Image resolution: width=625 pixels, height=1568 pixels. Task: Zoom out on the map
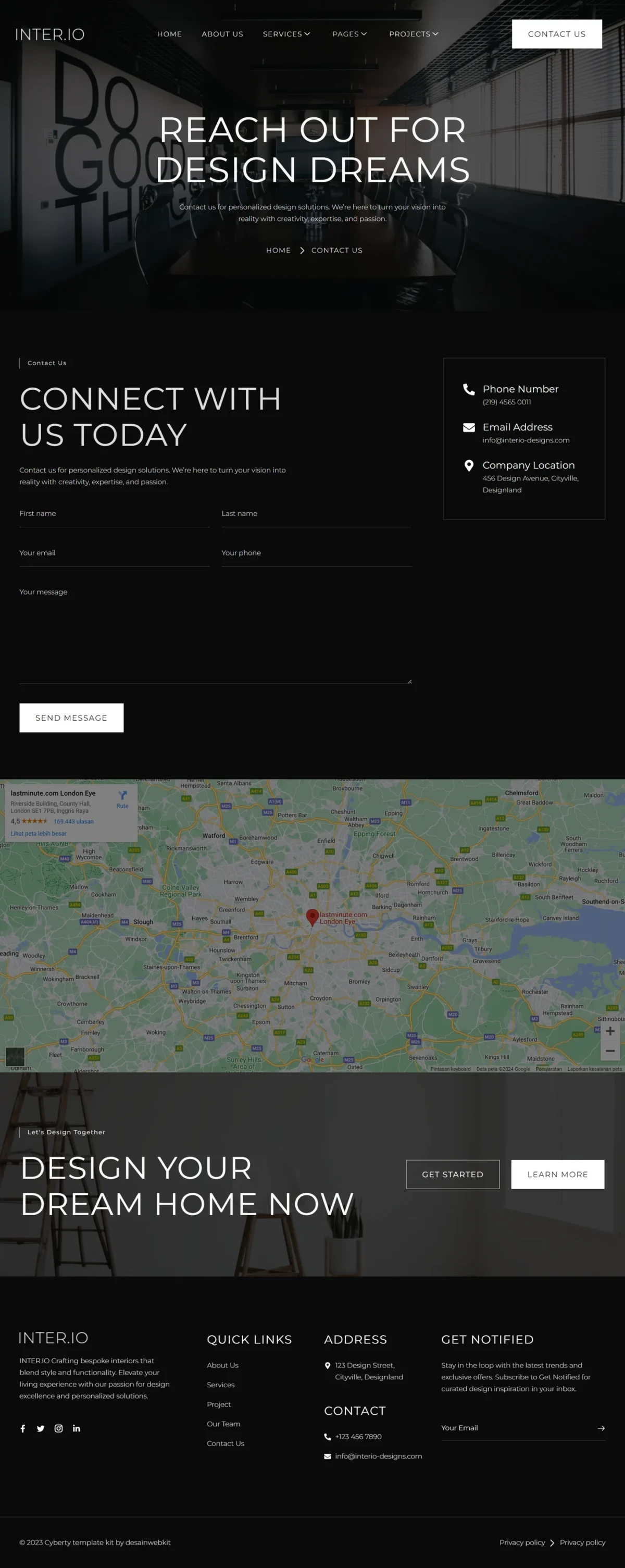(x=610, y=1051)
